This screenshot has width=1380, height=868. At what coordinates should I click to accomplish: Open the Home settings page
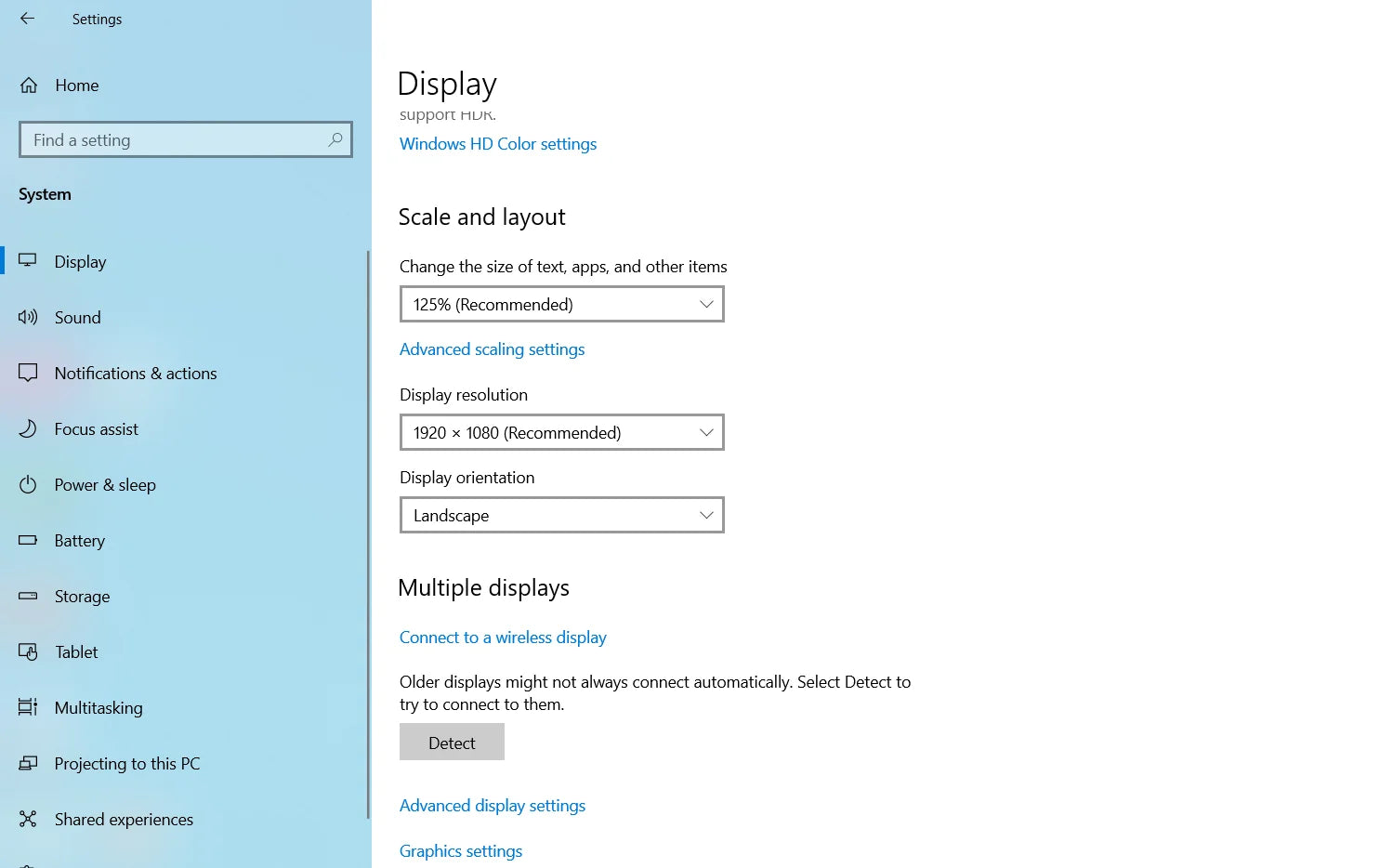click(x=186, y=85)
